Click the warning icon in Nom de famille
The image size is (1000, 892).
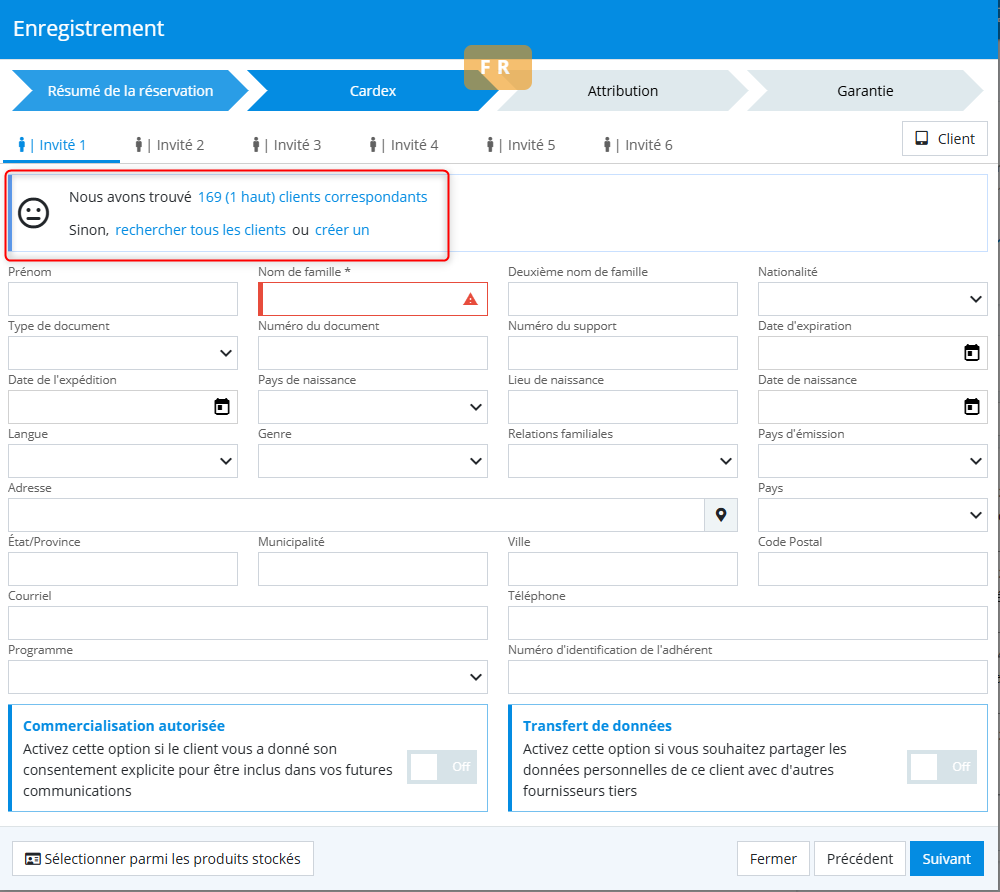(x=470, y=299)
